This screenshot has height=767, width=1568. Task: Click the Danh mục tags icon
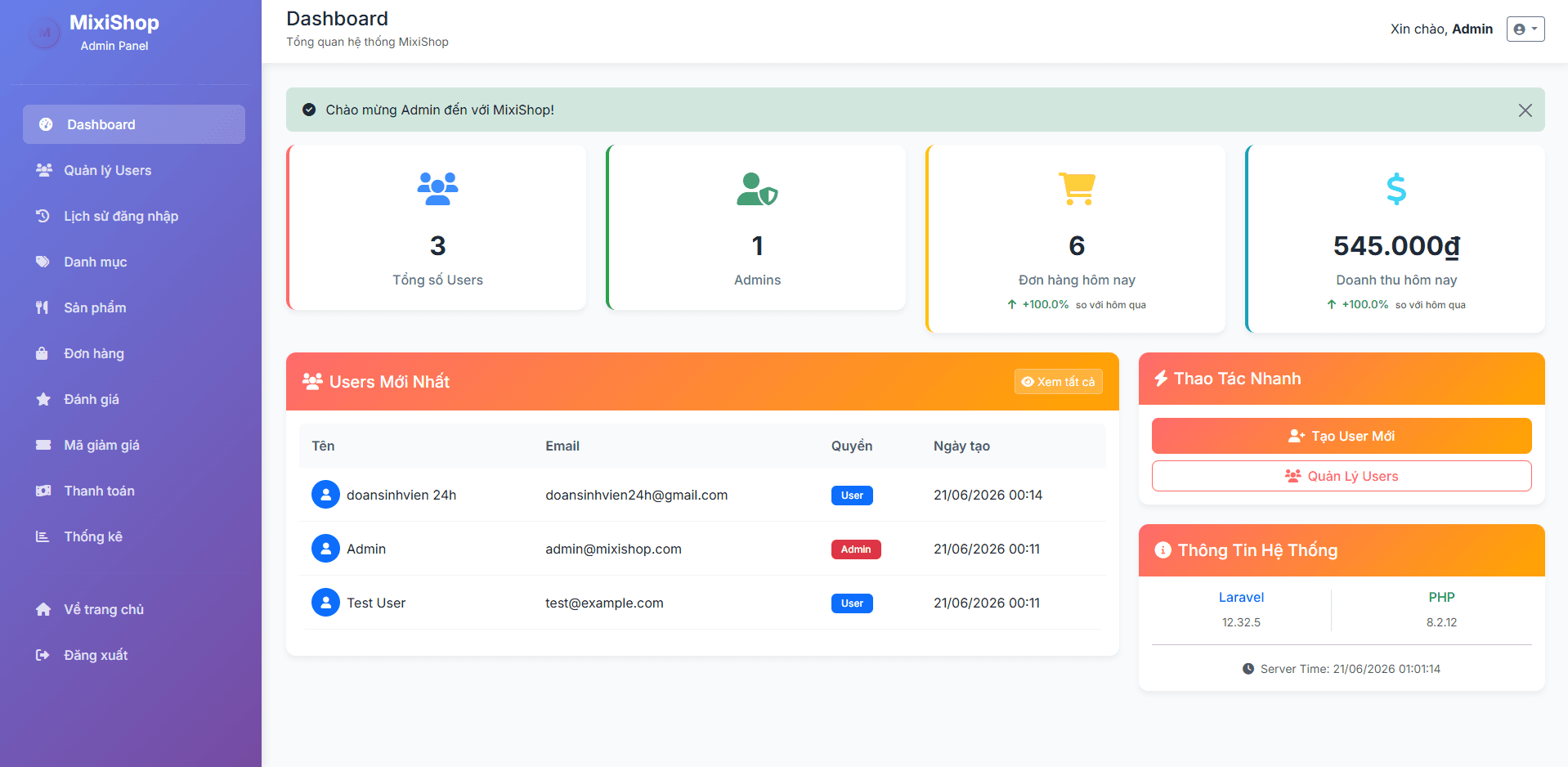click(43, 262)
